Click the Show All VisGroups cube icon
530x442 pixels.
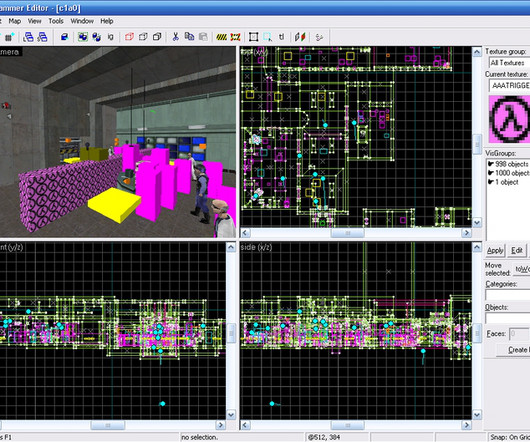pos(157,36)
